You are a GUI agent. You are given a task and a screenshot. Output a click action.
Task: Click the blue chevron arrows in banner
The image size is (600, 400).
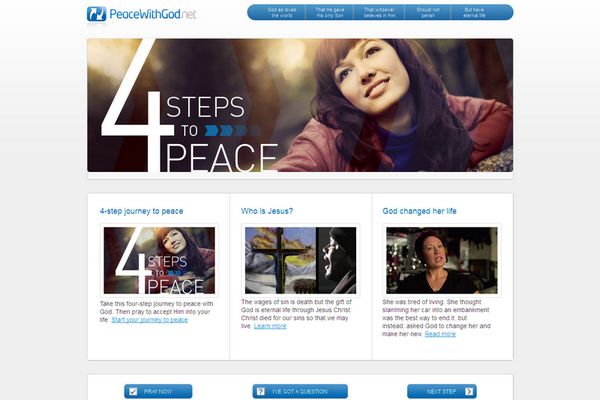(232, 131)
